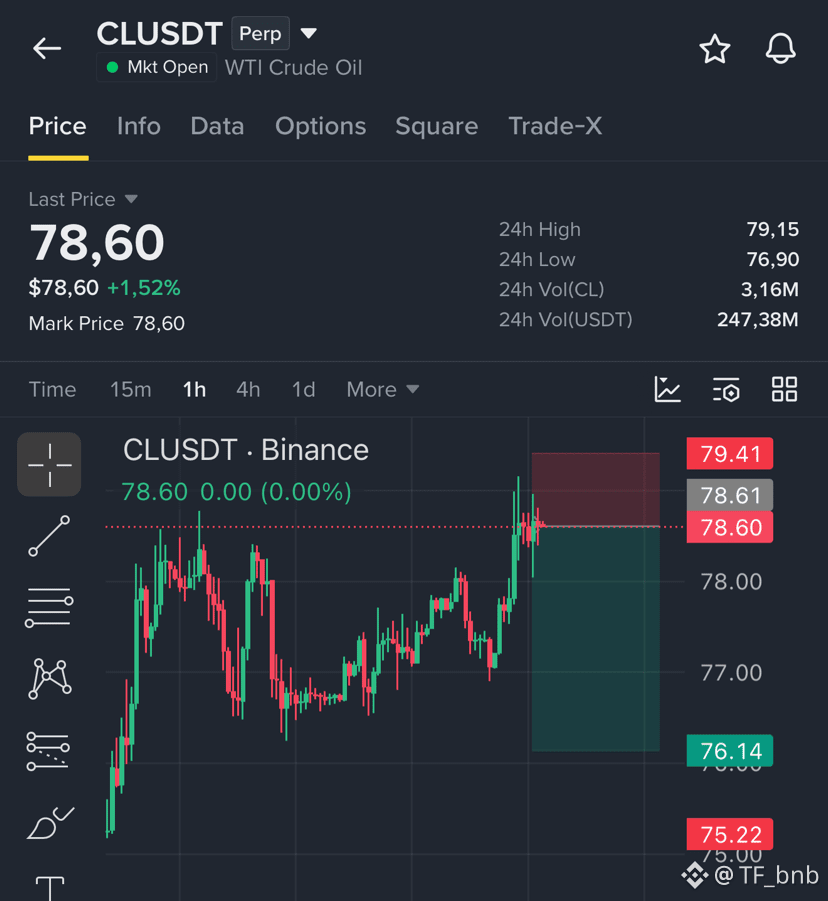Screen dimensions: 828x901
Task: Tap the Mkt Open status badge
Action: click(x=157, y=67)
